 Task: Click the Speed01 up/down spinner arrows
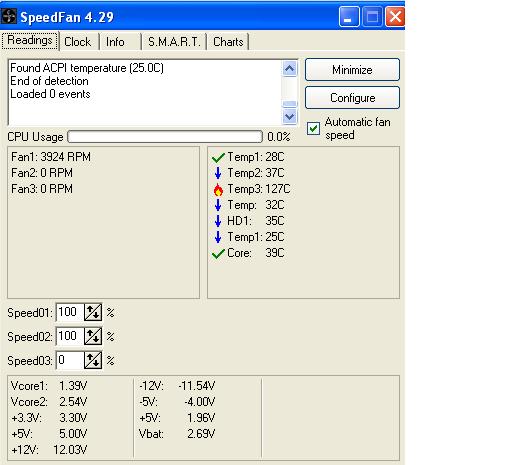click(93, 312)
